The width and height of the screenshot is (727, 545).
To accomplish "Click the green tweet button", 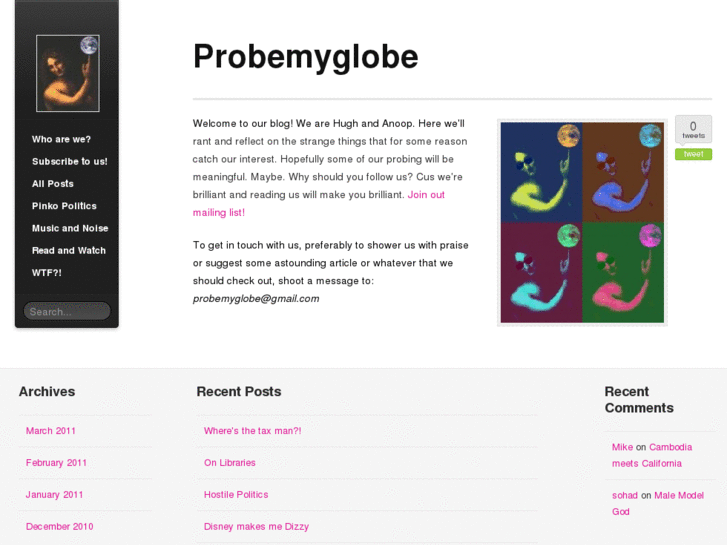I will [x=693, y=154].
